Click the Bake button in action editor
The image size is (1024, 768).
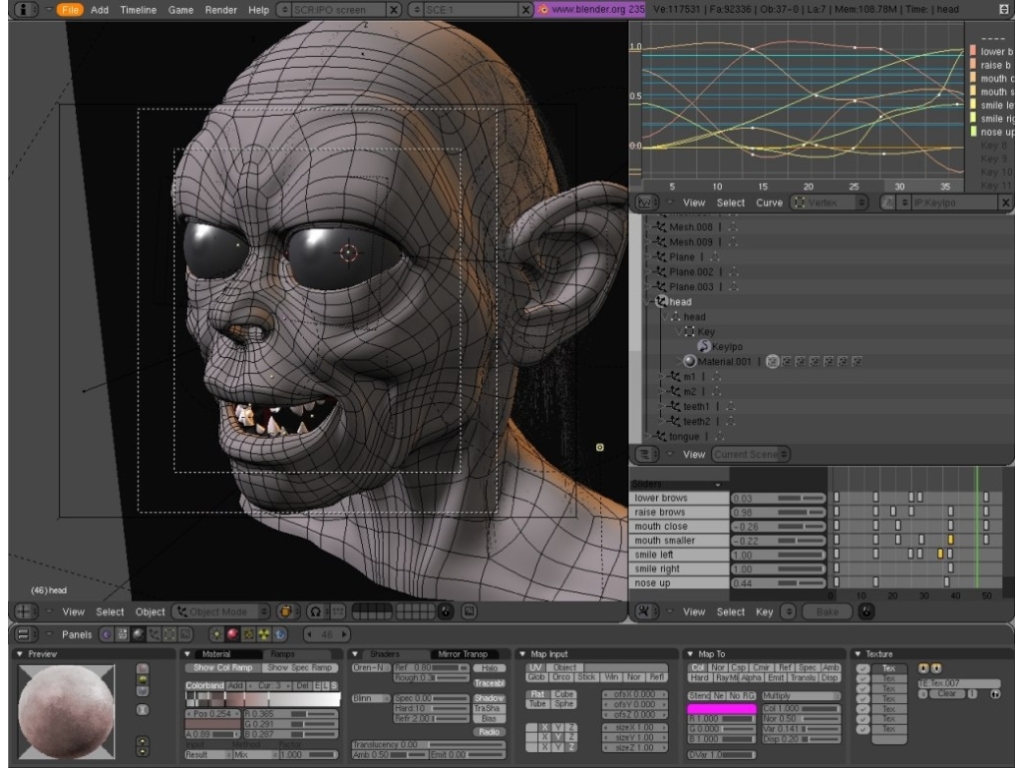coord(827,611)
